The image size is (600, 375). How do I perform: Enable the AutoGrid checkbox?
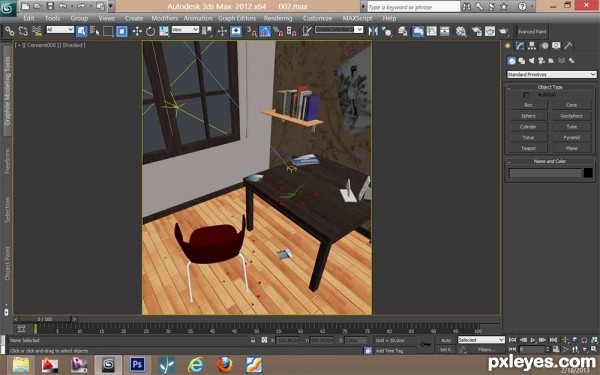[527, 95]
